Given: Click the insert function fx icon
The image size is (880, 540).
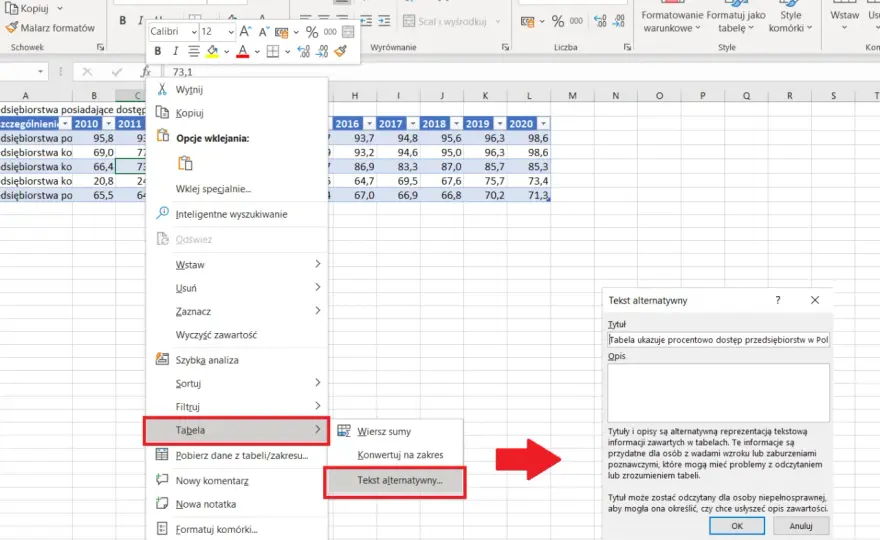Looking at the screenshot, I should 146,72.
